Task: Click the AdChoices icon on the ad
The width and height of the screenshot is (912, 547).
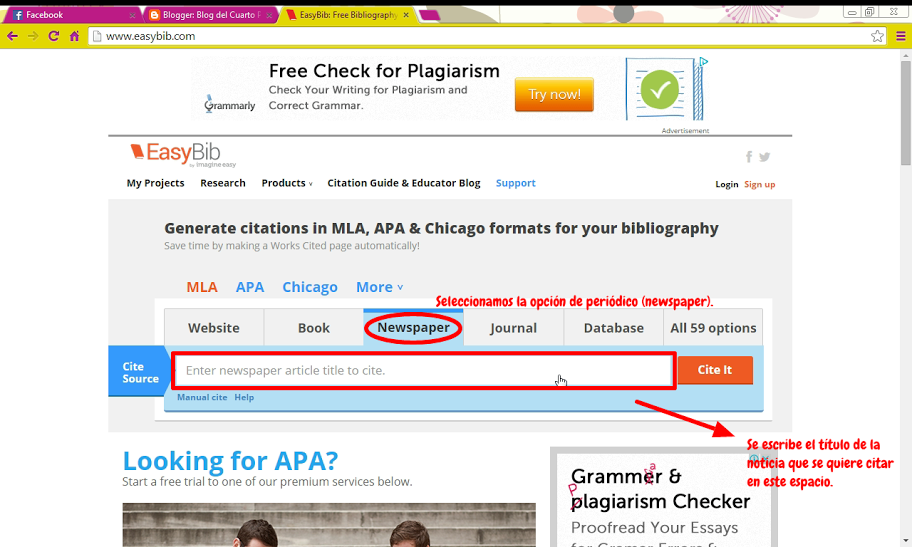Action: 703,61
